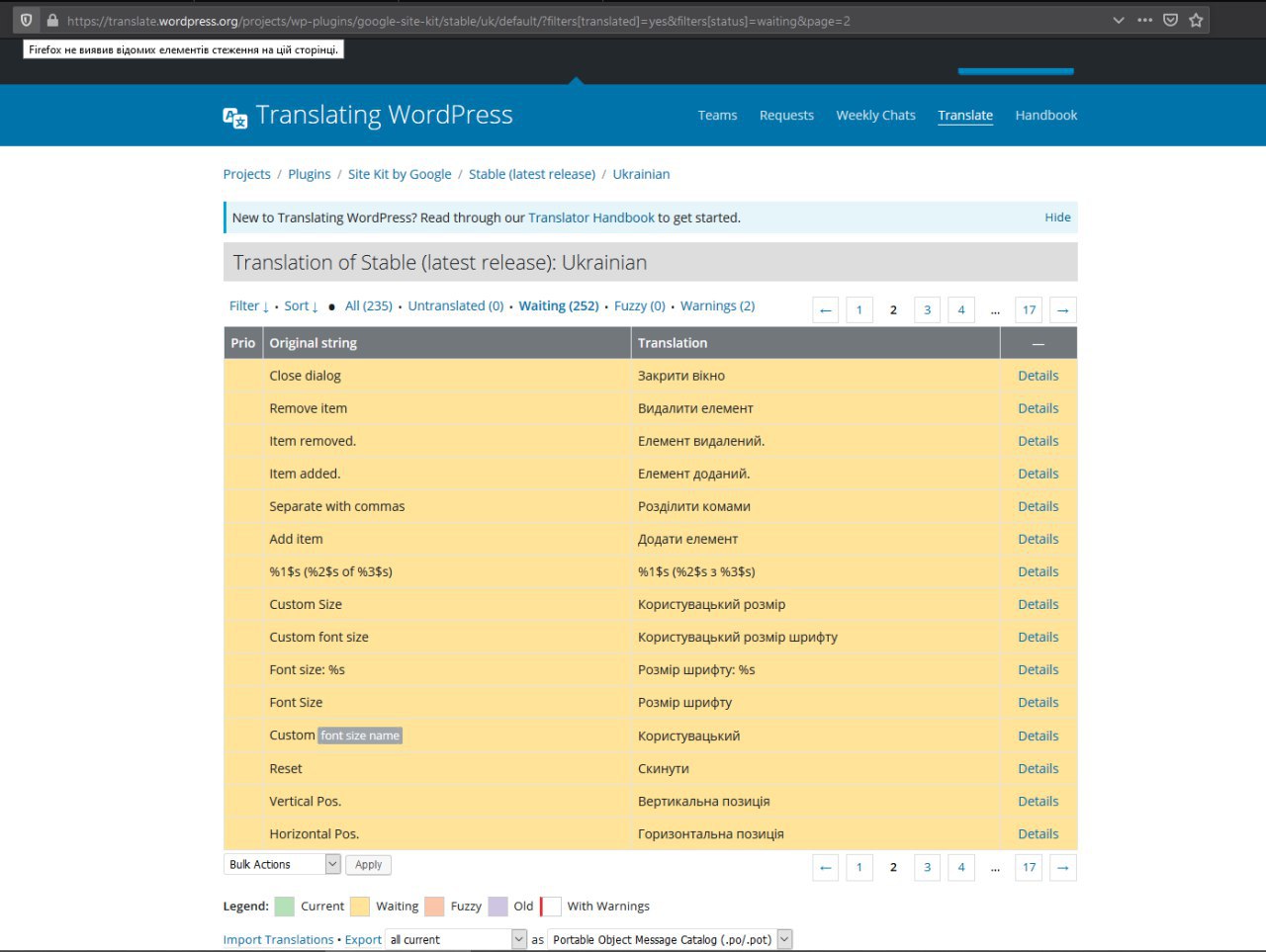
Task: Open Details for Remove item row
Action: (1038, 408)
